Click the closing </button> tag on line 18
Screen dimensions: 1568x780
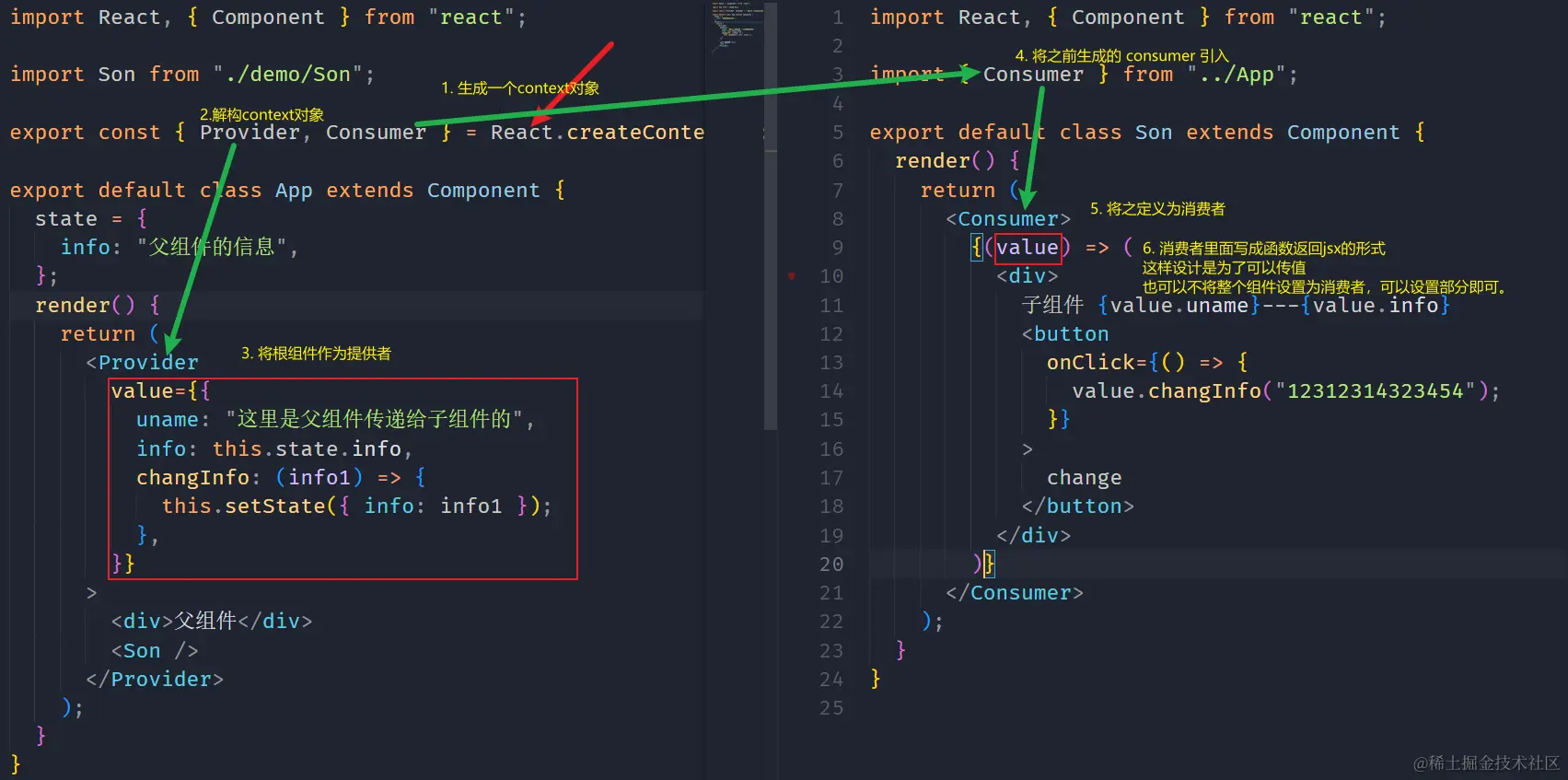pos(1078,506)
